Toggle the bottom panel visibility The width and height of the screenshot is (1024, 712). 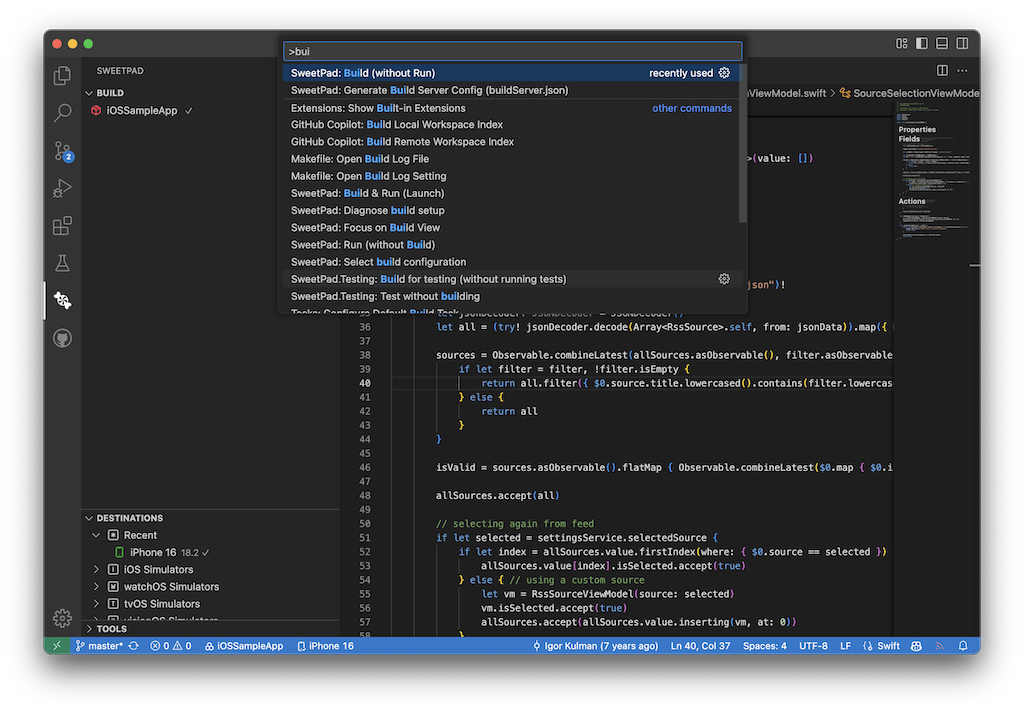coord(941,43)
